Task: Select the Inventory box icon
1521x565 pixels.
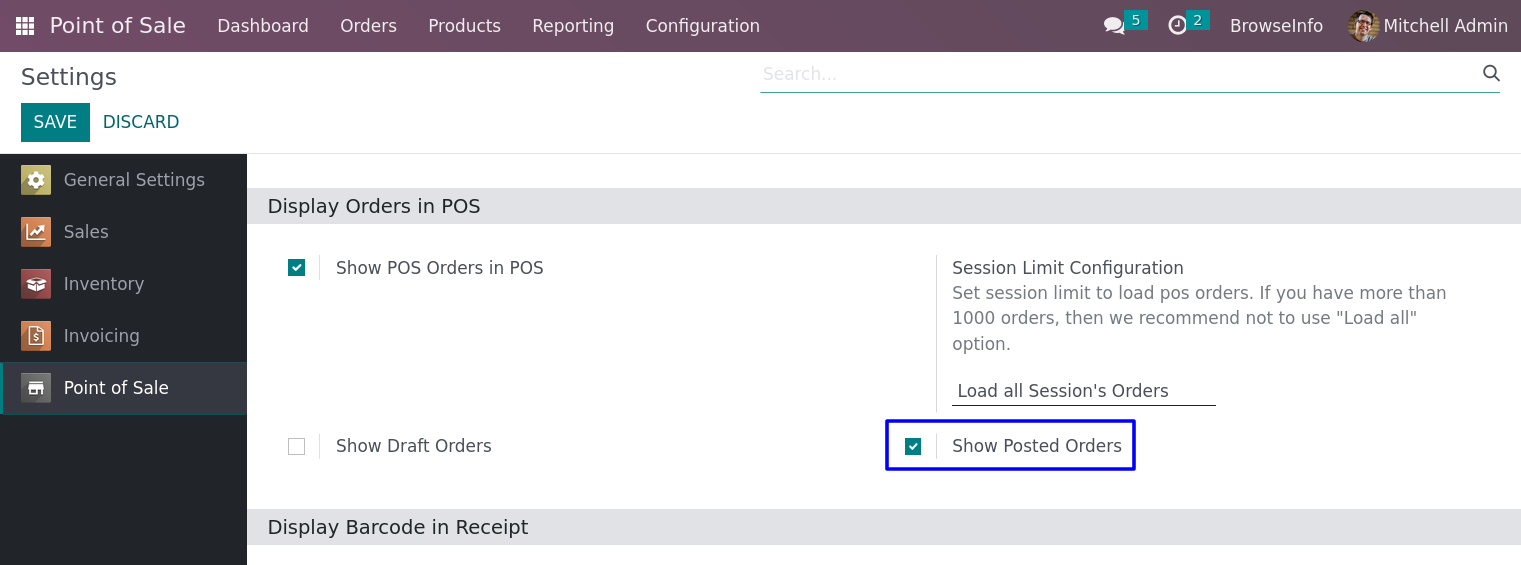Action: click(x=36, y=284)
